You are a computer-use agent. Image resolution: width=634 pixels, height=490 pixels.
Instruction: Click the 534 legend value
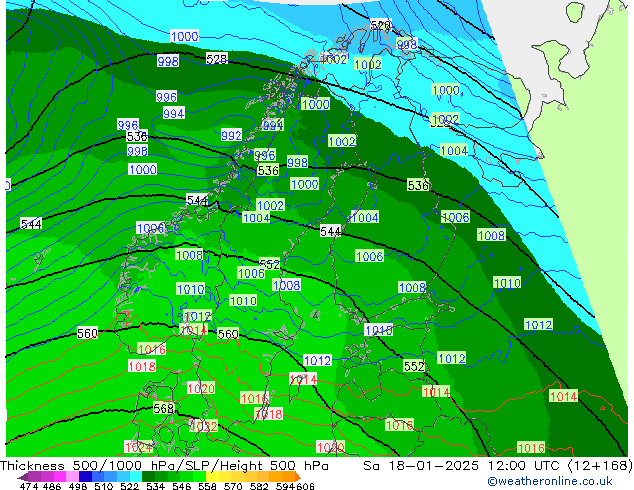pos(155,486)
